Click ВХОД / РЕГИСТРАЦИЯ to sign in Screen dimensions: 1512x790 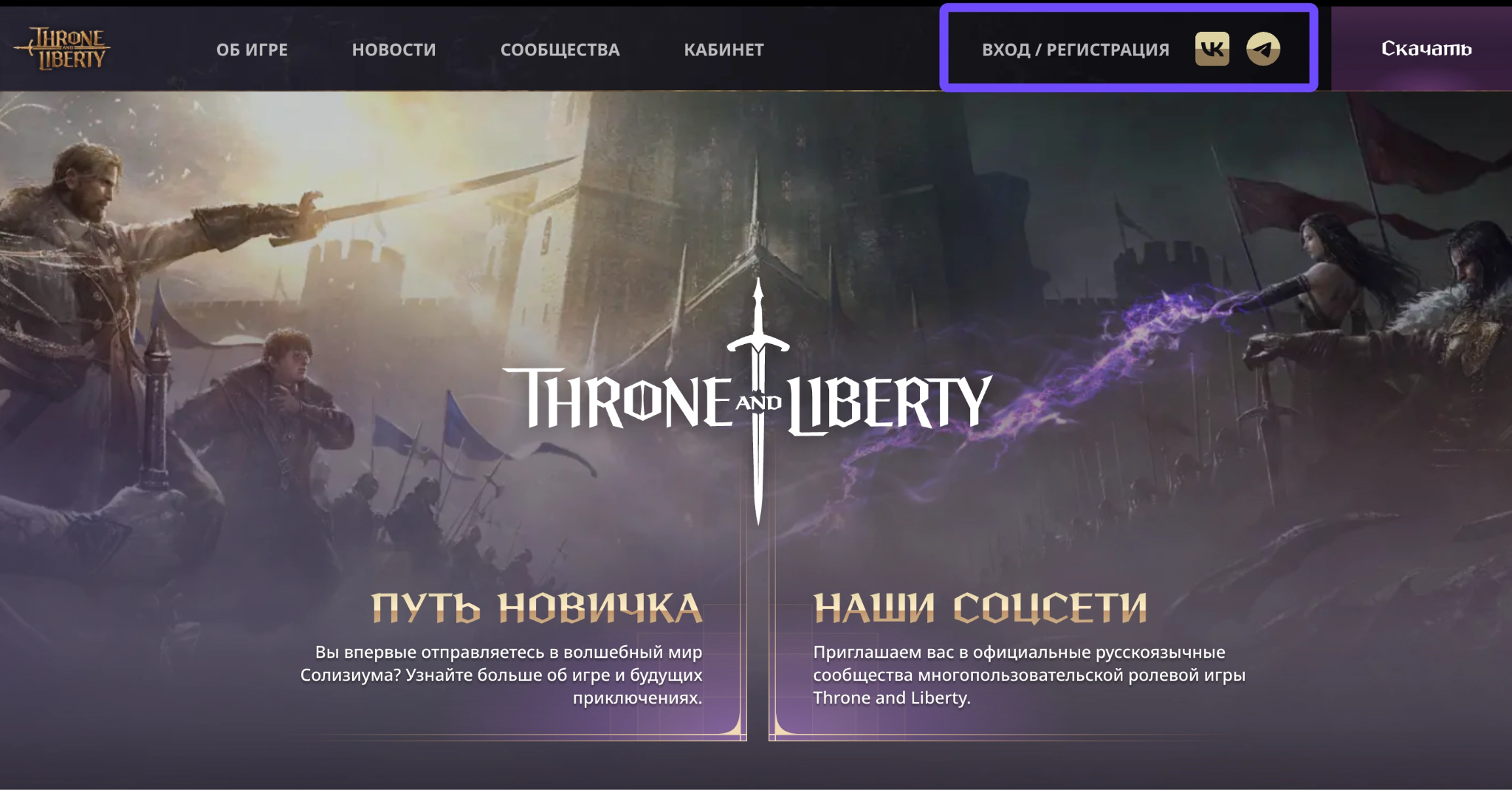click(1076, 49)
